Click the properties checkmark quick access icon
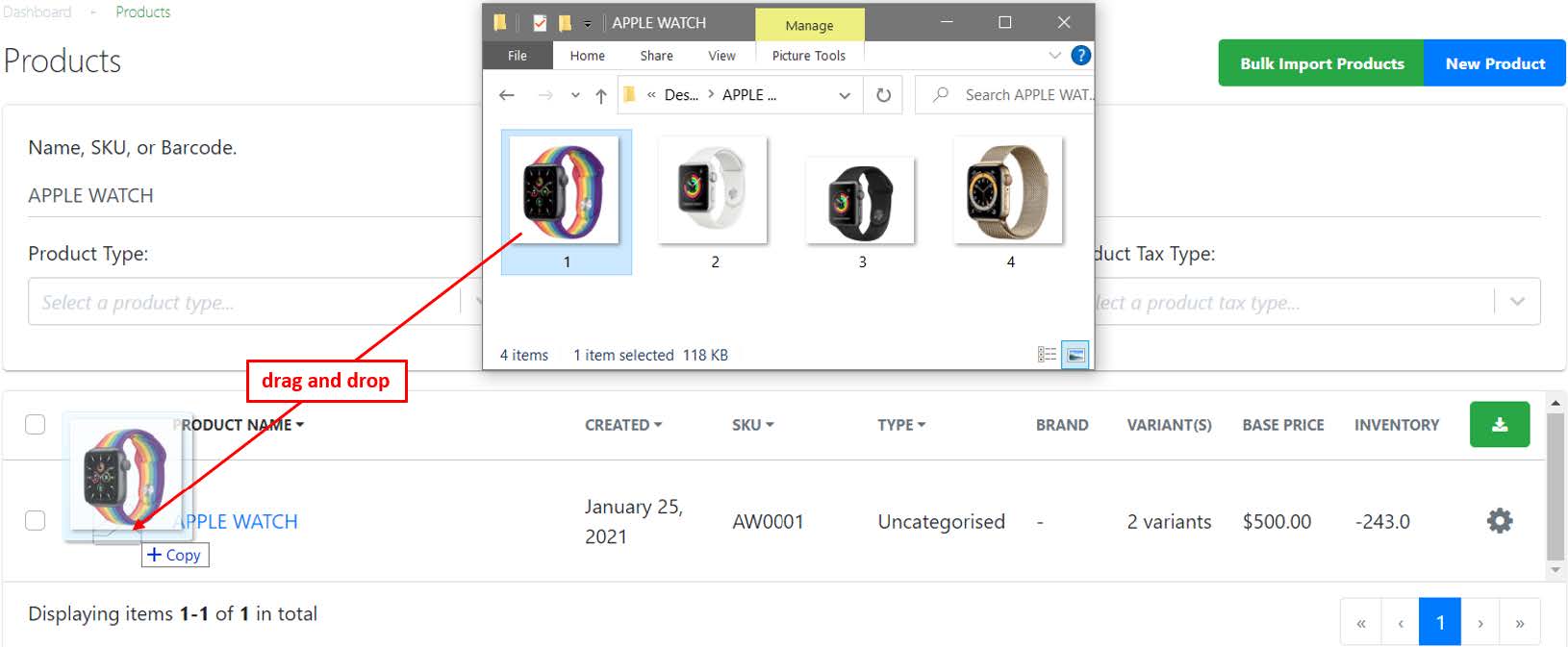1568x647 pixels. click(x=540, y=22)
